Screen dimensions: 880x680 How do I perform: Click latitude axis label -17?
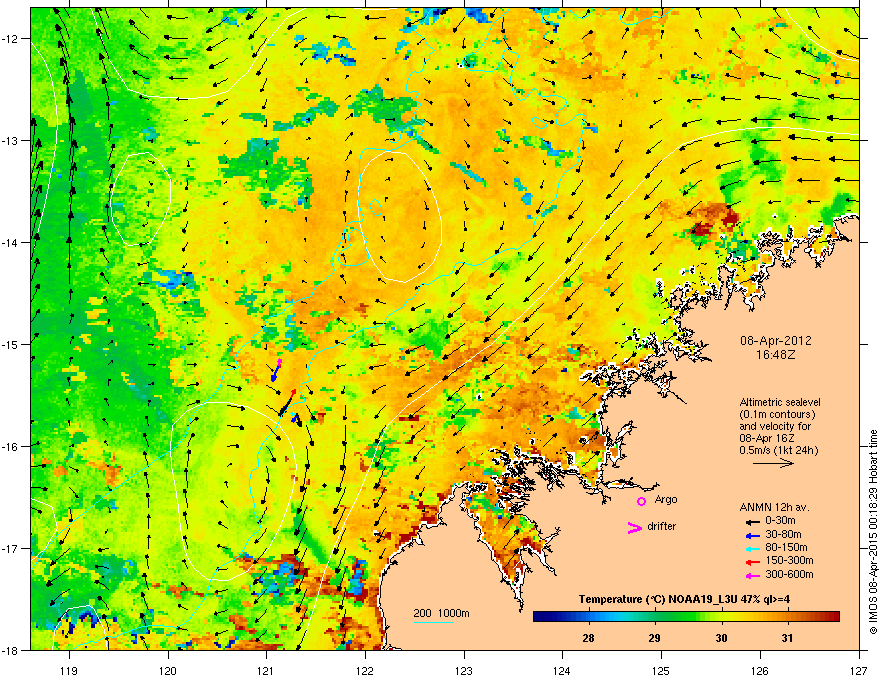pyautogui.click(x=10, y=548)
